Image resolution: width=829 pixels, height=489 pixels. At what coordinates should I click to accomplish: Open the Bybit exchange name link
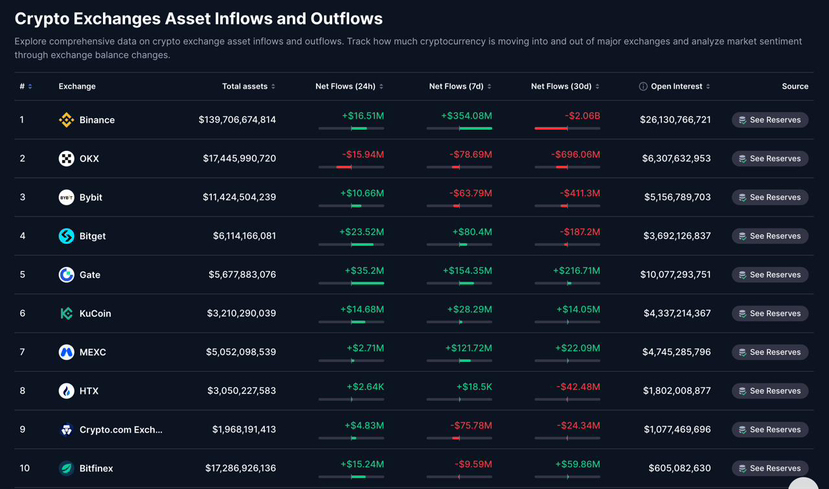coord(90,197)
